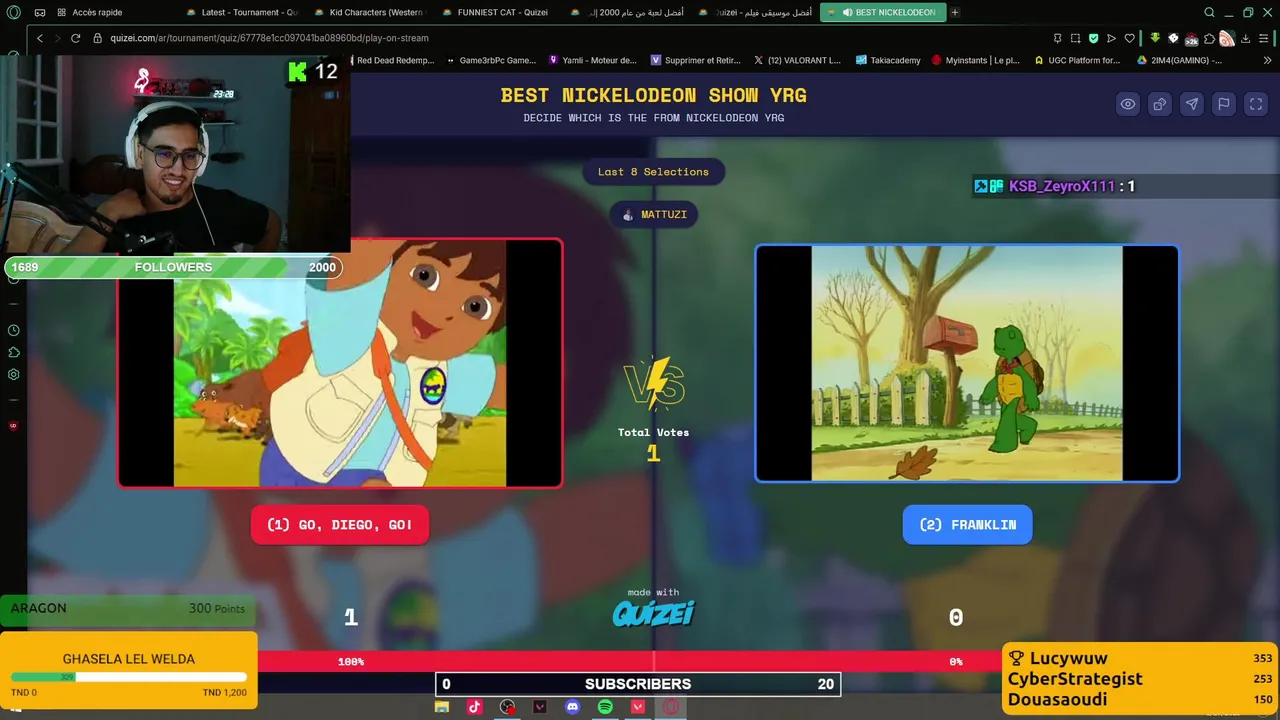
Task: Click the copy link icon in Quizei header
Action: (x=1160, y=104)
